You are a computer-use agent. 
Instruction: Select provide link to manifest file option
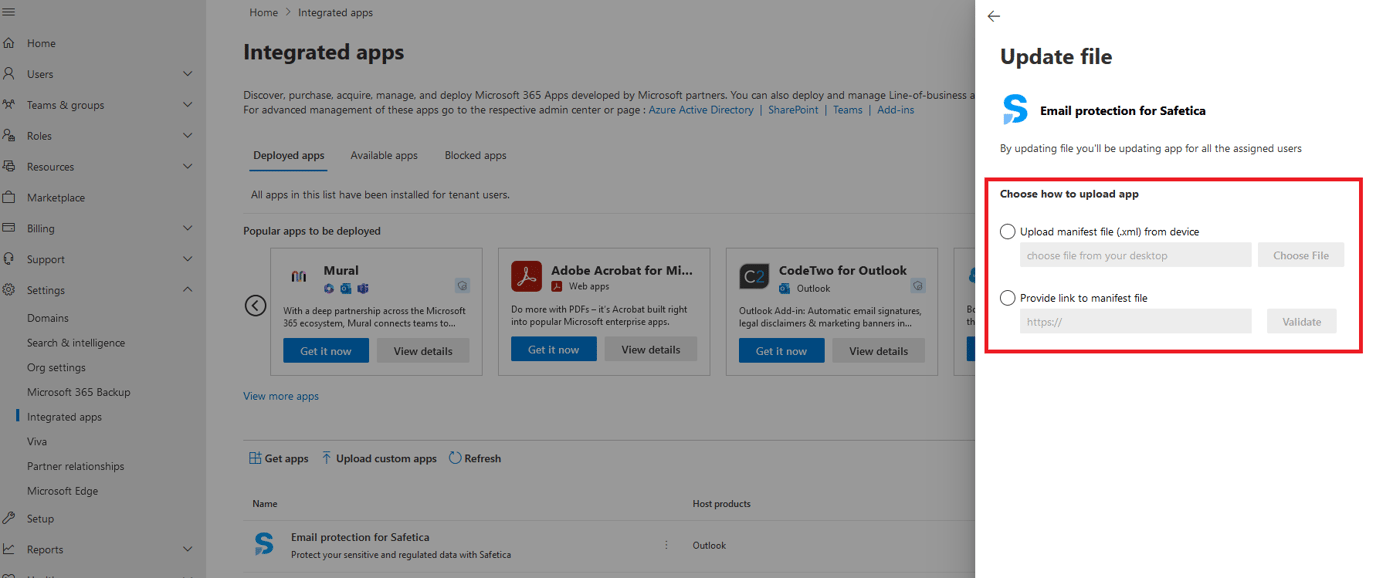(x=1007, y=297)
